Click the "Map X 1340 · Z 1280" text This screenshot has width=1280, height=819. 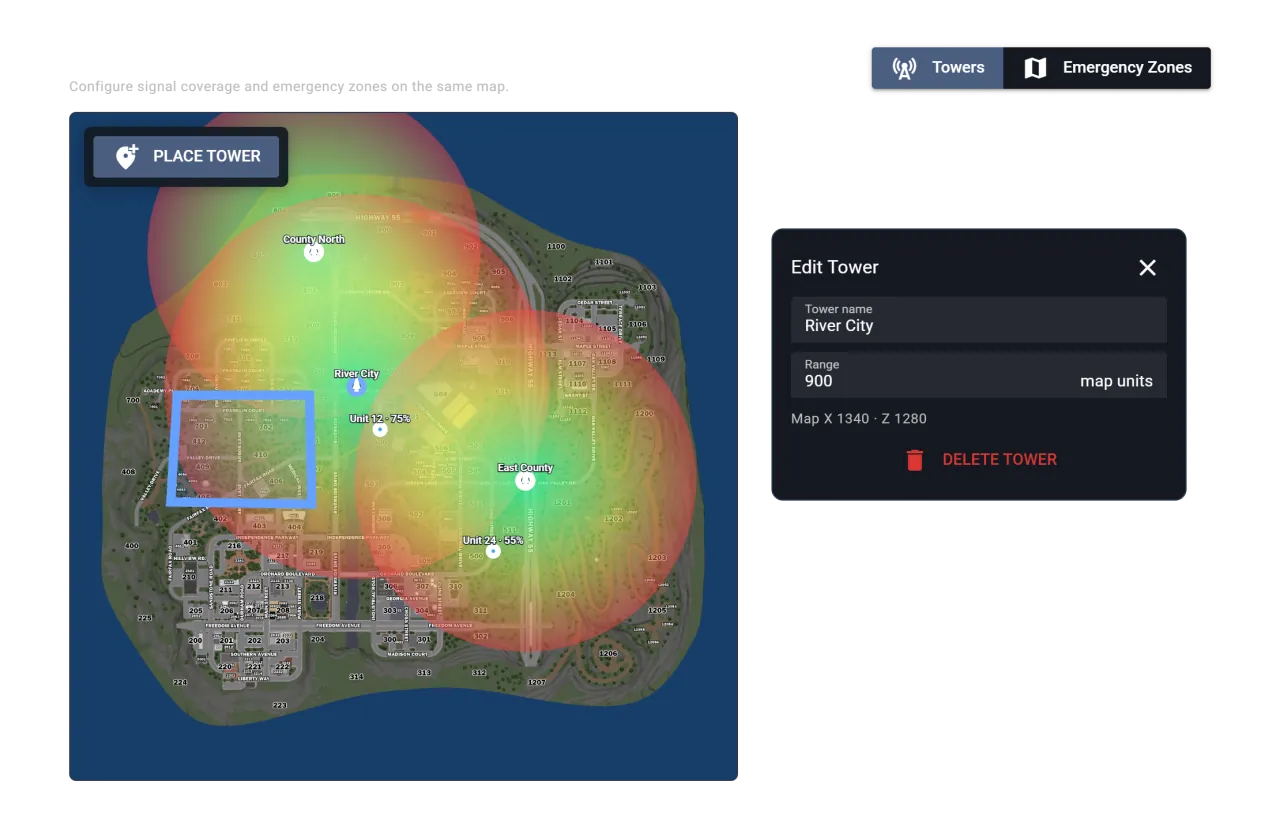click(x=859, y=418)
